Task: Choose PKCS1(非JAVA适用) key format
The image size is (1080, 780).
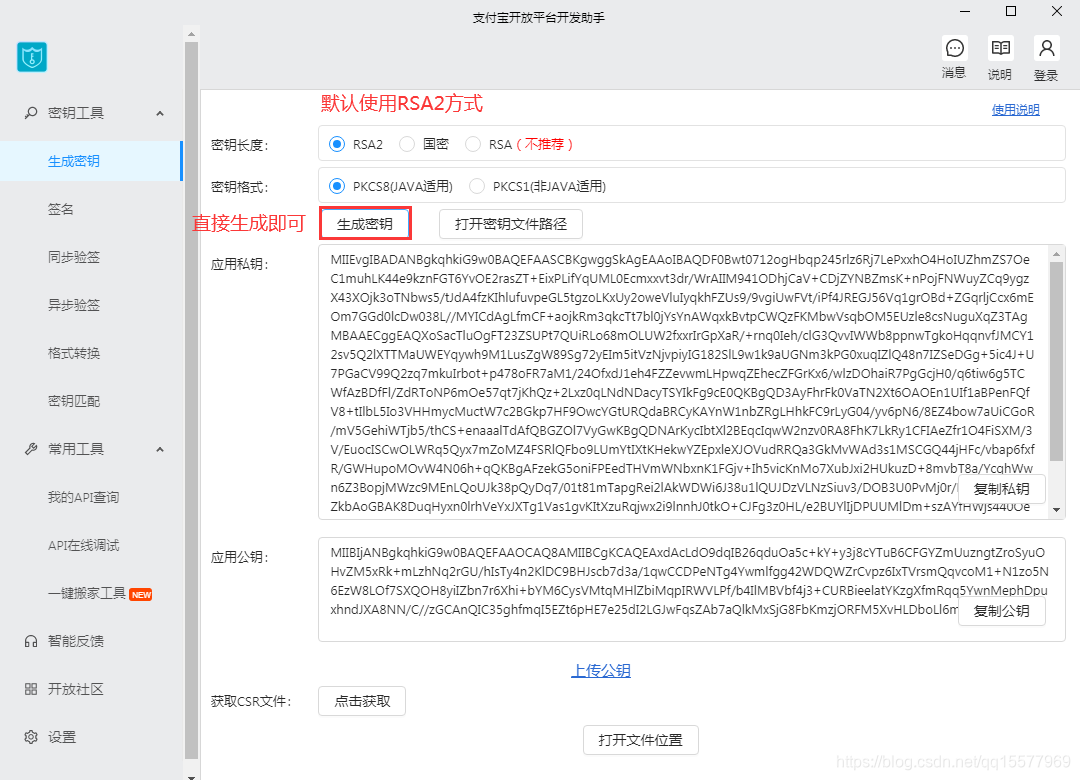Action: coord(477,186)
